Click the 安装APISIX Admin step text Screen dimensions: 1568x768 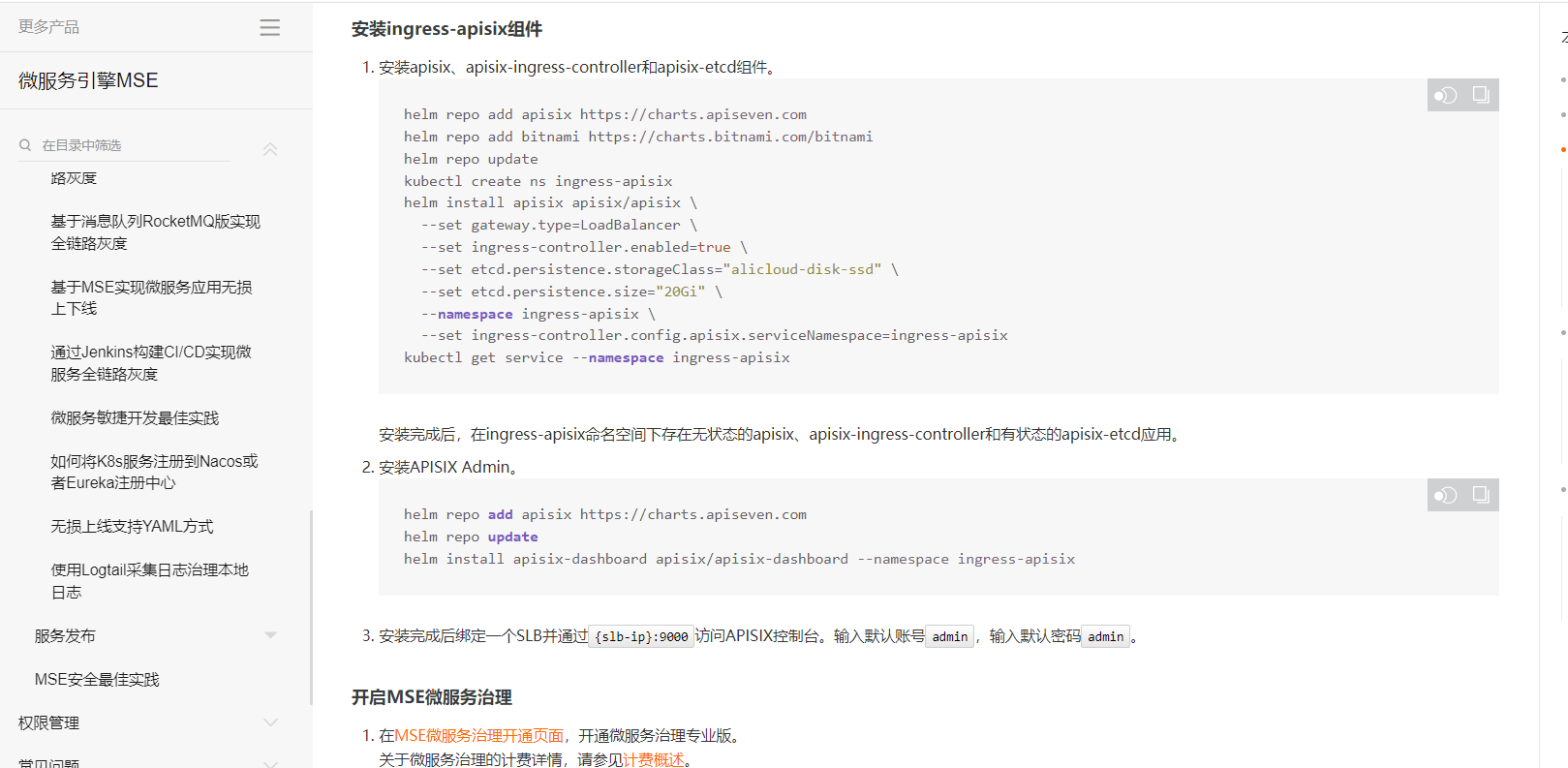(x=450, y=467)
